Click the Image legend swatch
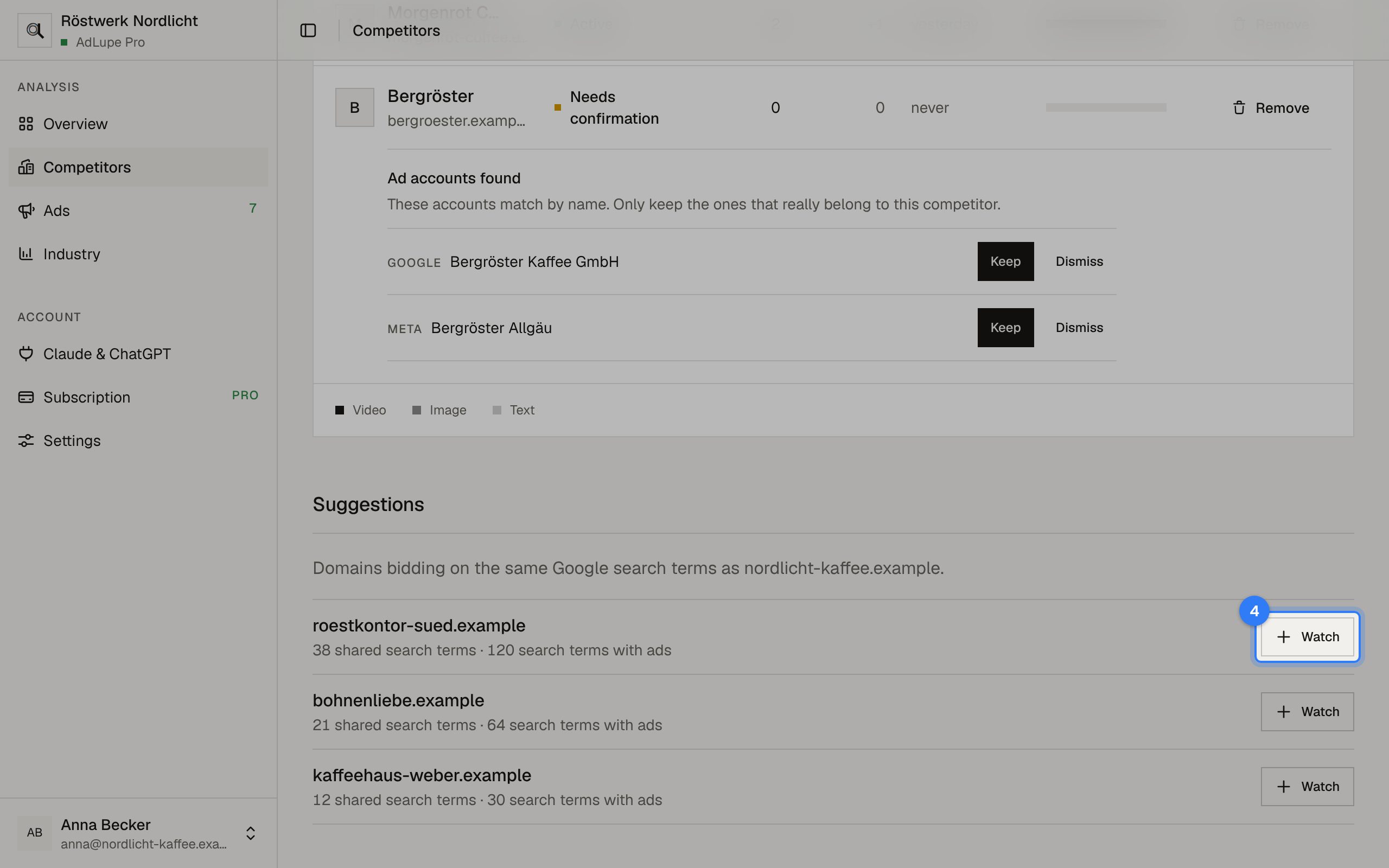Screen dimensions: 1389x868 pyautogui.click(x=417, y=410)
